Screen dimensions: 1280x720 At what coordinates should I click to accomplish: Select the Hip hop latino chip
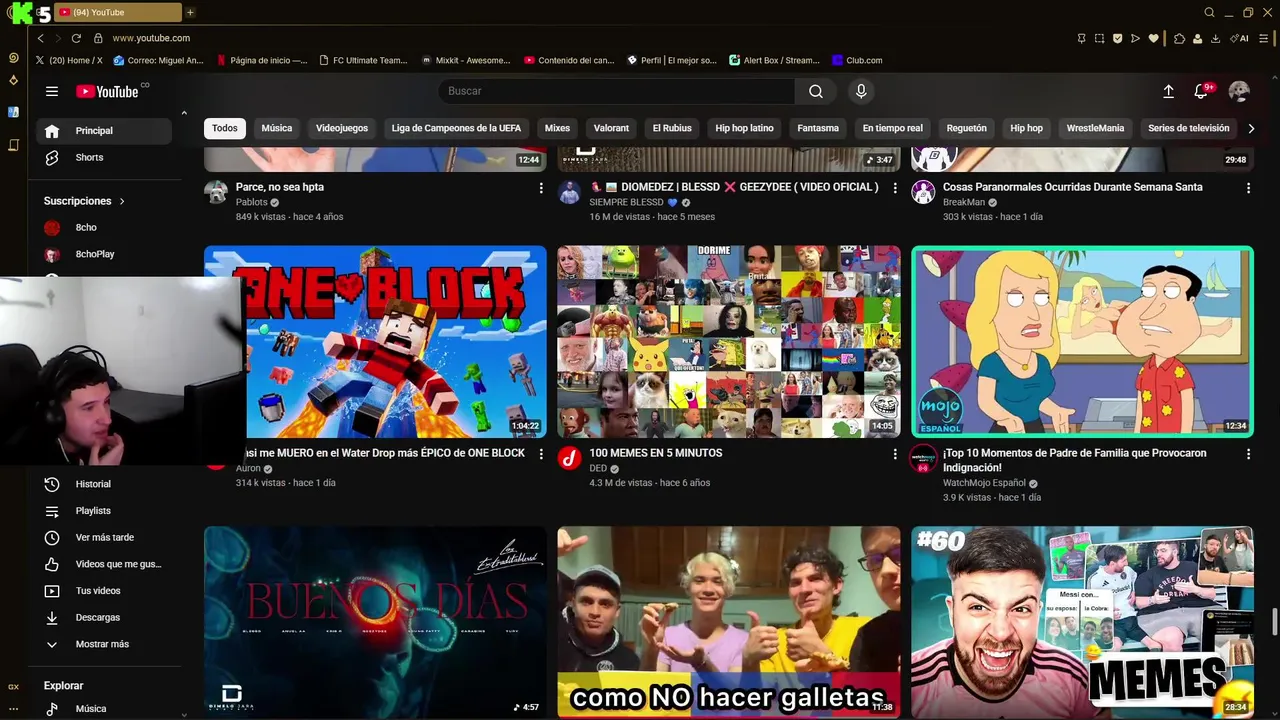[745, 128]
